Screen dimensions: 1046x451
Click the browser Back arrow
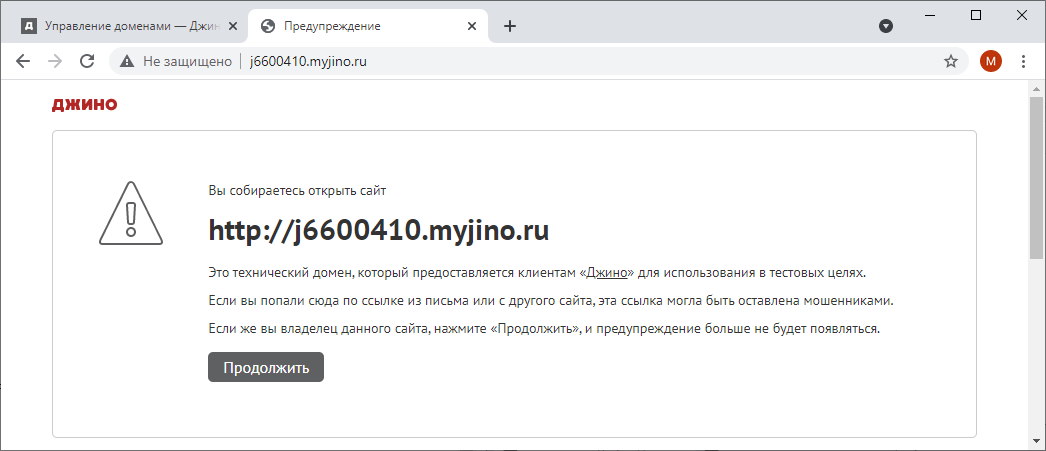[23, 61]
